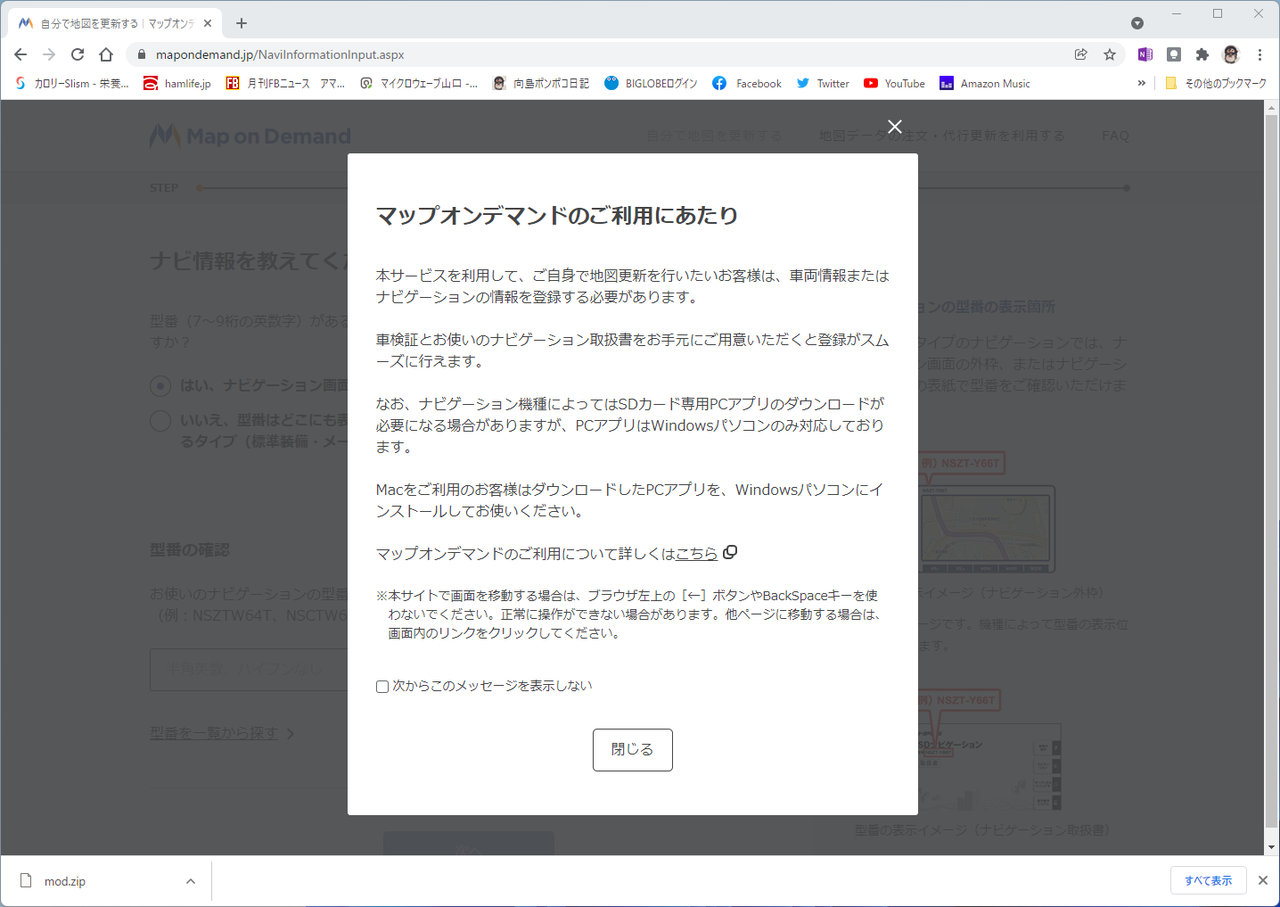Open カロリーSlism bookmark
This screenshot has width=1280, height=907.
click(x=72, y=84)
